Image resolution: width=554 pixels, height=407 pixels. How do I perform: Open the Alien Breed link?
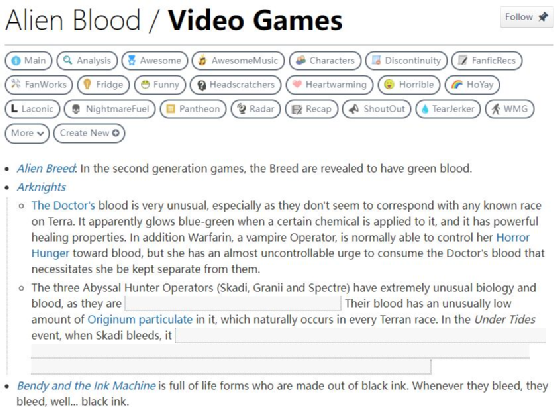[x=46, y=169]
